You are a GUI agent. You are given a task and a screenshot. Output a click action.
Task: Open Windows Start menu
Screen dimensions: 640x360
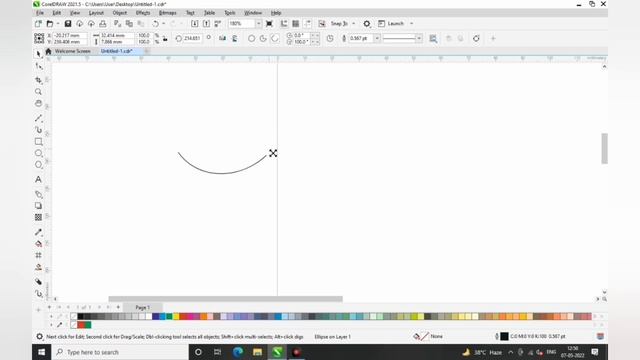42,352
